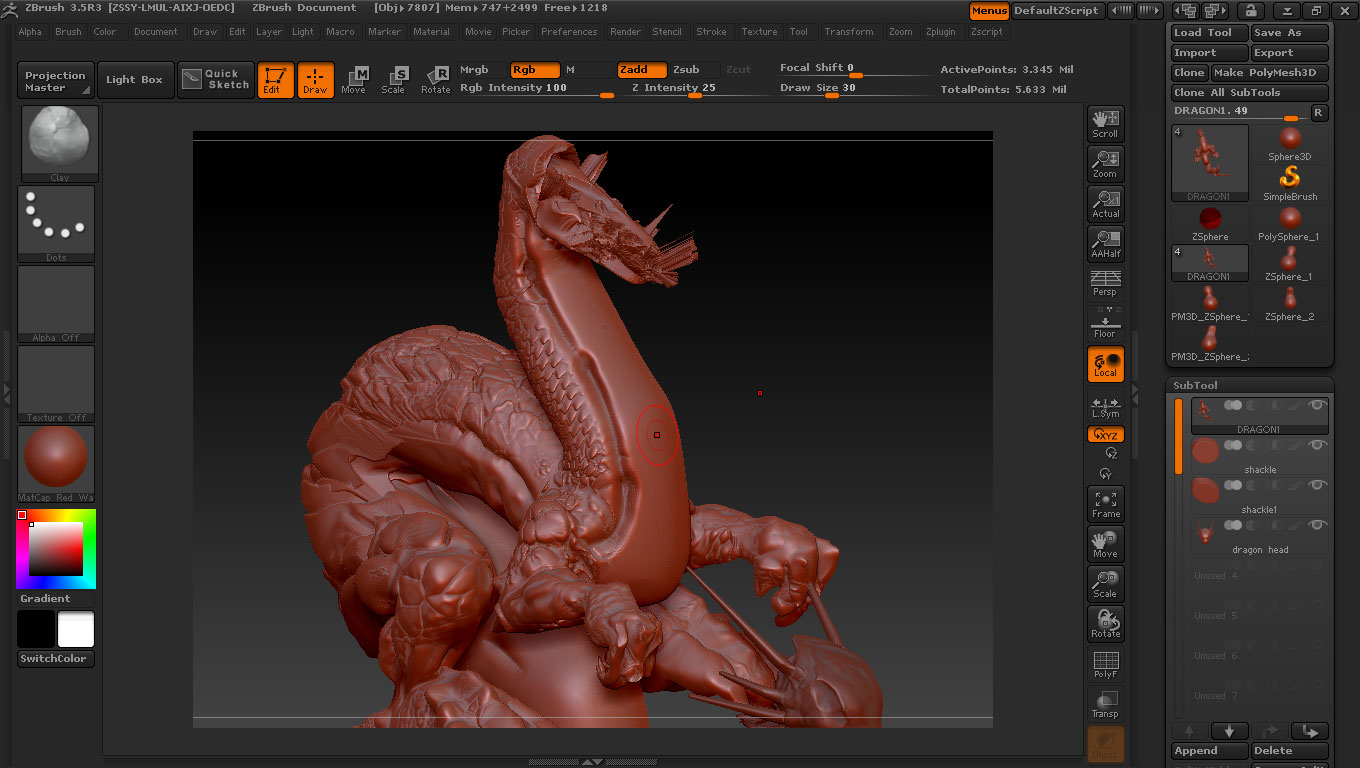1360x768 pixels.
Task: Open the Brush menu
Action: [68, 32]
